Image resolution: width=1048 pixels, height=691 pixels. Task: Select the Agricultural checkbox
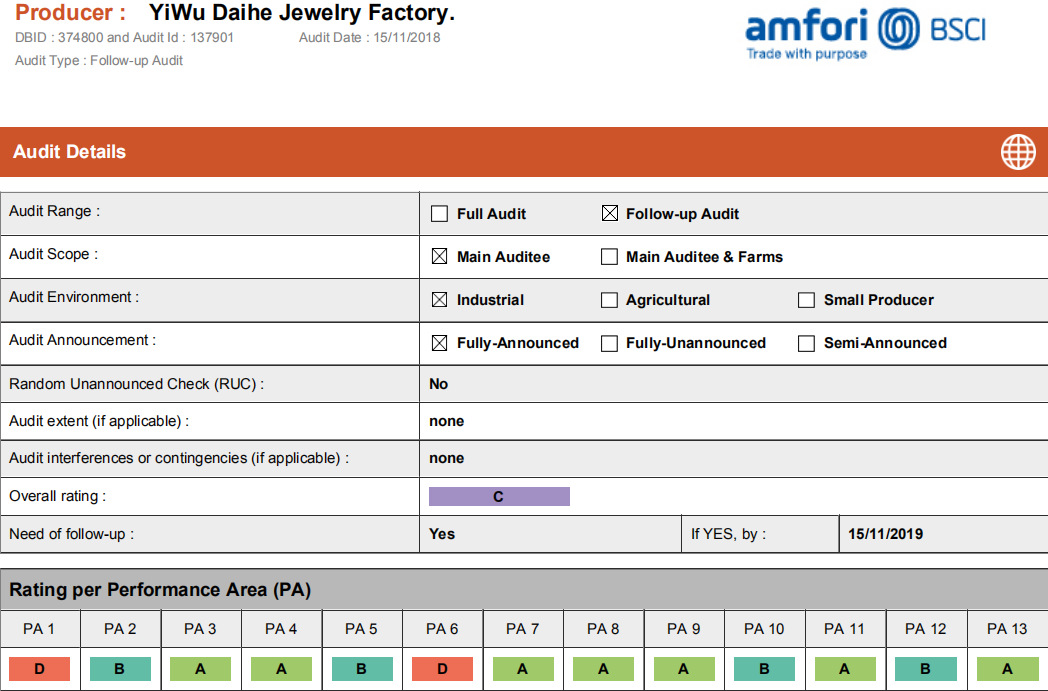(x=610, y=300)
